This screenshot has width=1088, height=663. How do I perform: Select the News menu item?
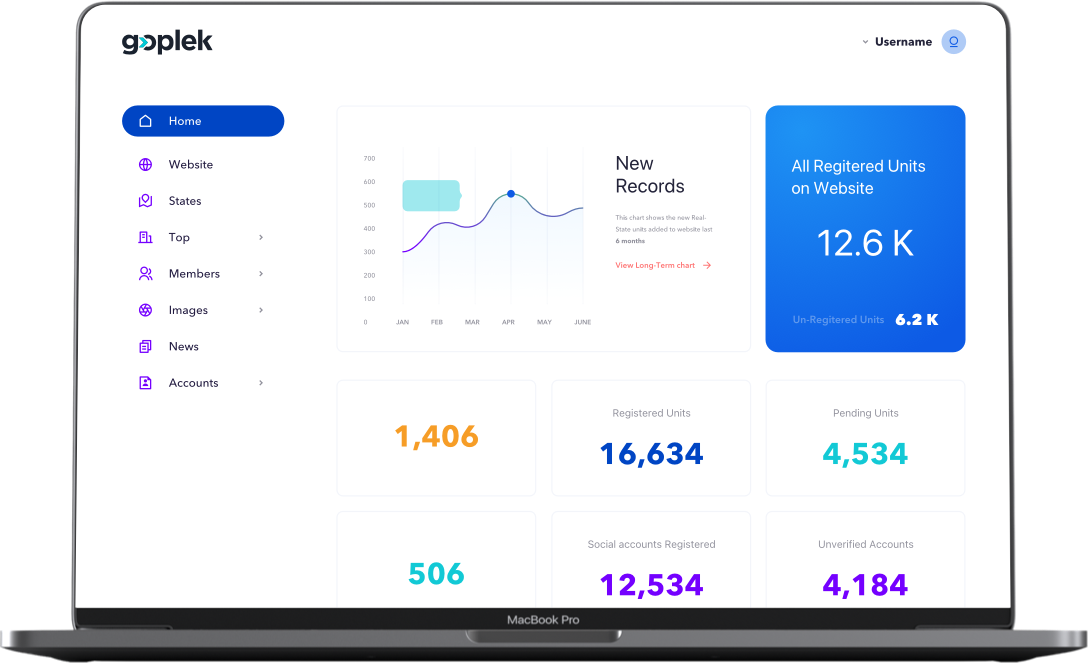pos(184,347)
